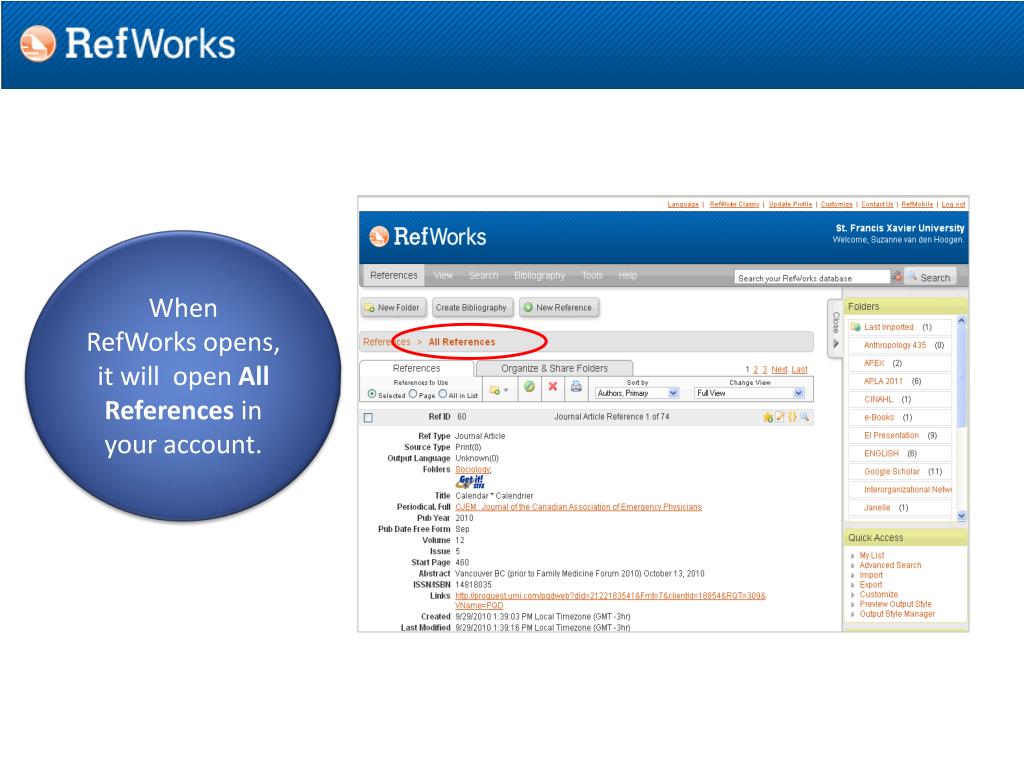Go to page 3 of references
The image size is (1024, 768).
[x=765, y=370]
